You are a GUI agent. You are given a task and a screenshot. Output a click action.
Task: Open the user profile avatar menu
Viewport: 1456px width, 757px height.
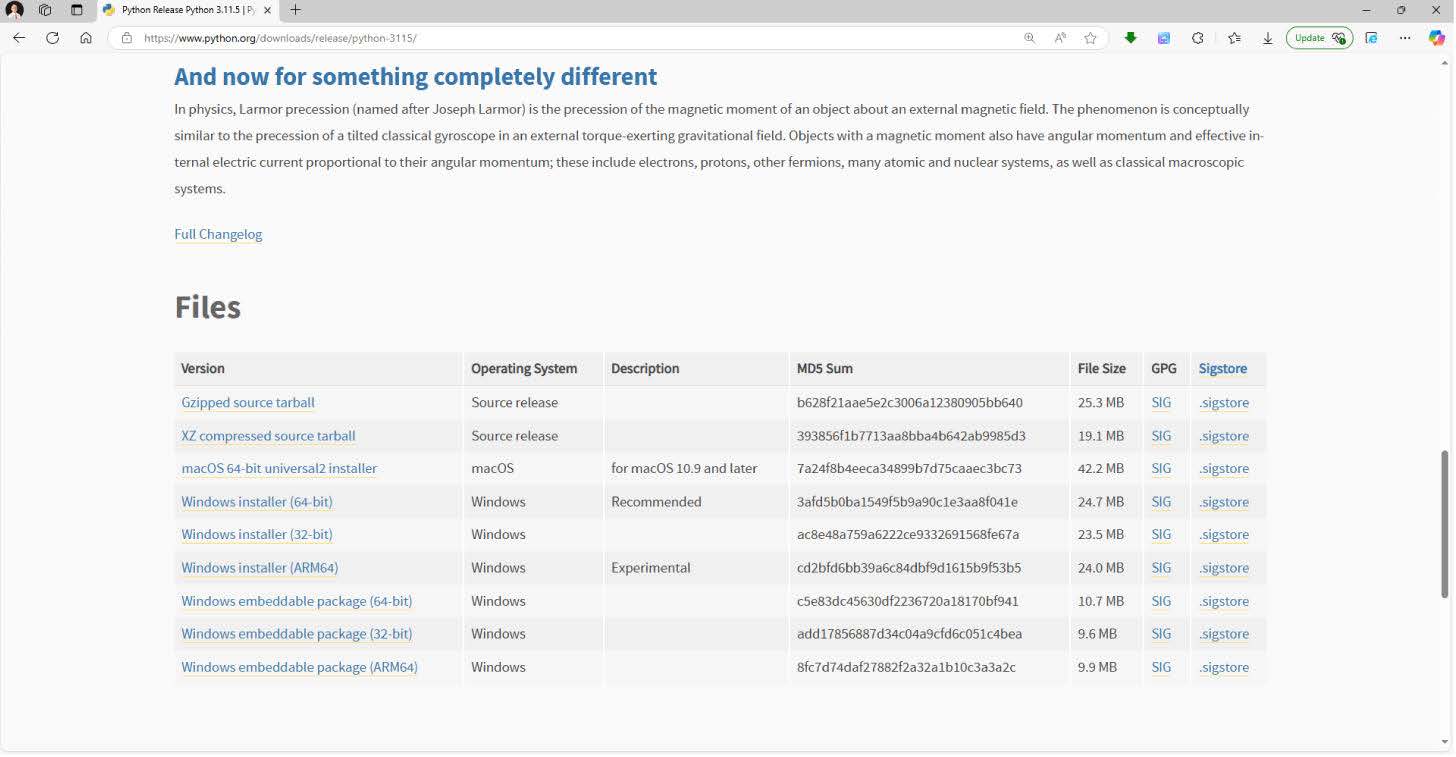pyautogui.click(x=15, y=10)
